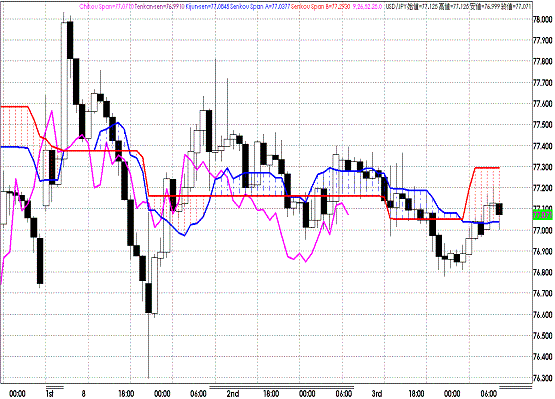Click the 76.500 price axis label
This screenshot has width=555, height=399.
542,336
